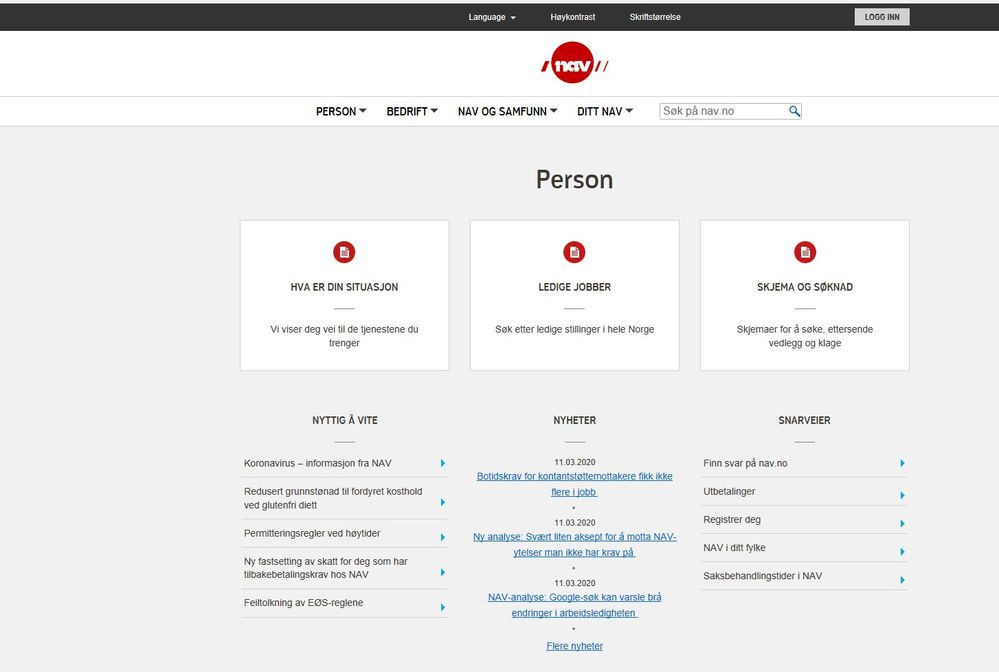
Task: Click the red NAV logo
Action: [x=574, y=63]
